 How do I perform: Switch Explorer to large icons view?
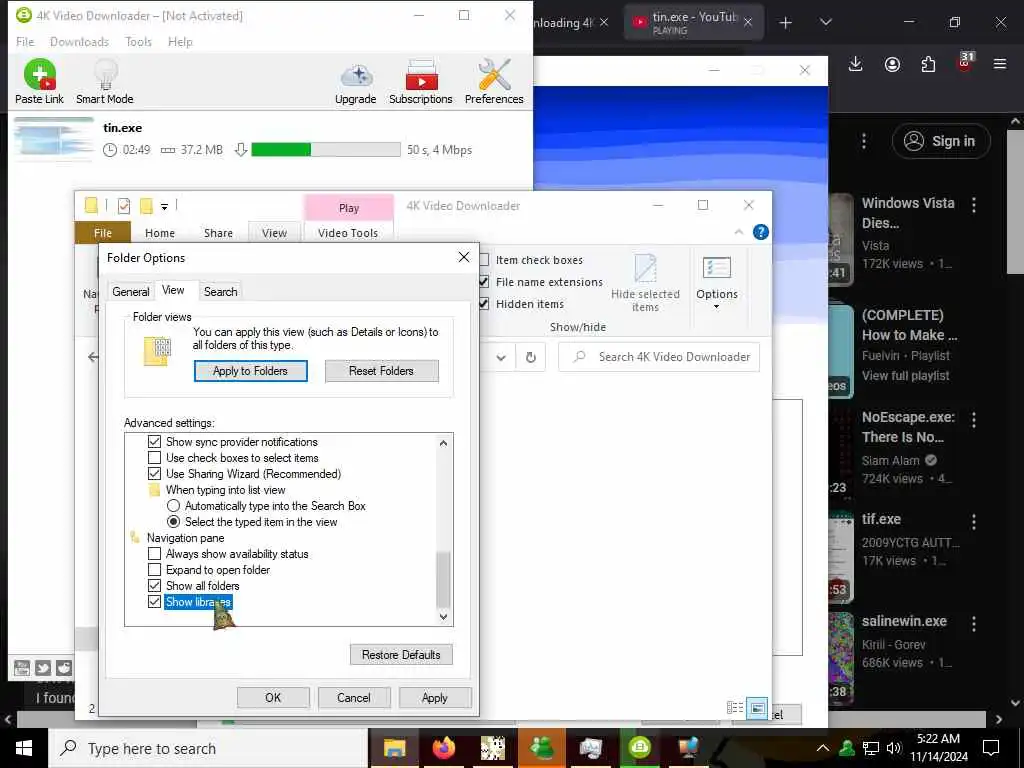757,707
